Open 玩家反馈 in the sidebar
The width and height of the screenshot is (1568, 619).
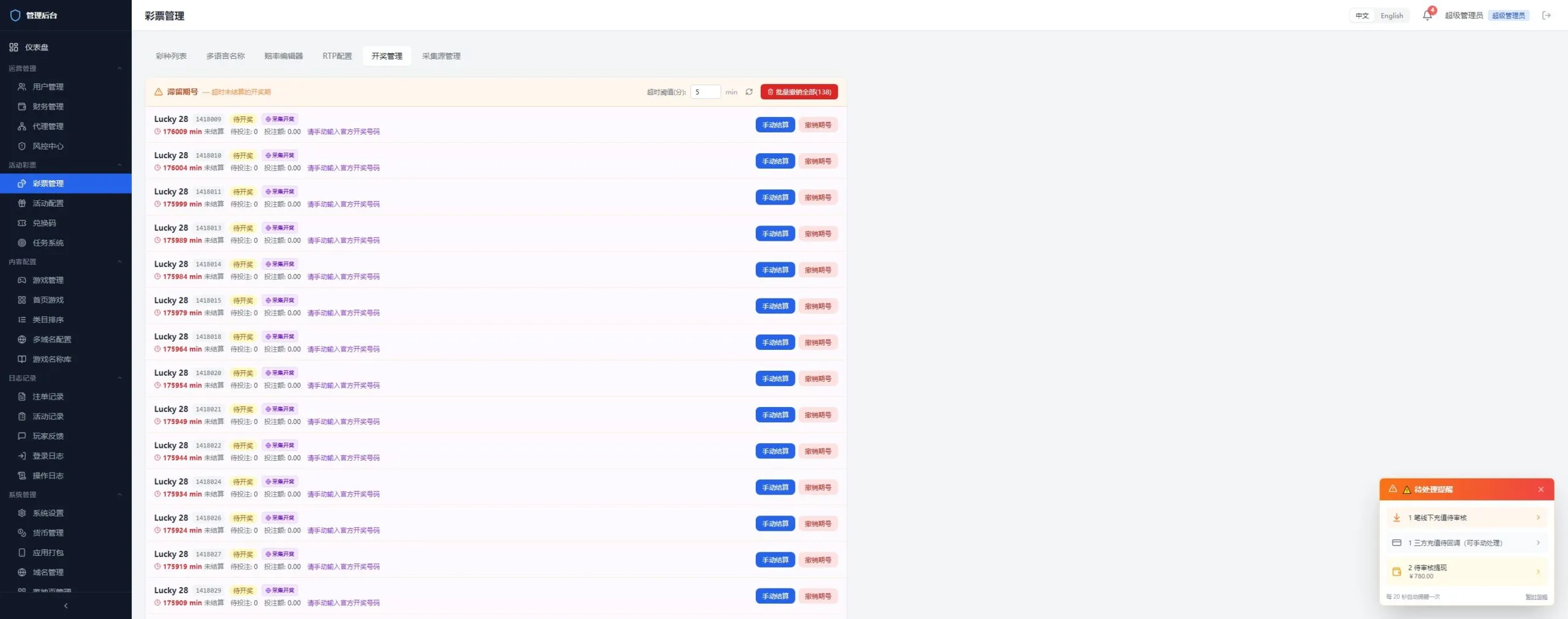pyautogui.click(x=66, y=436)
